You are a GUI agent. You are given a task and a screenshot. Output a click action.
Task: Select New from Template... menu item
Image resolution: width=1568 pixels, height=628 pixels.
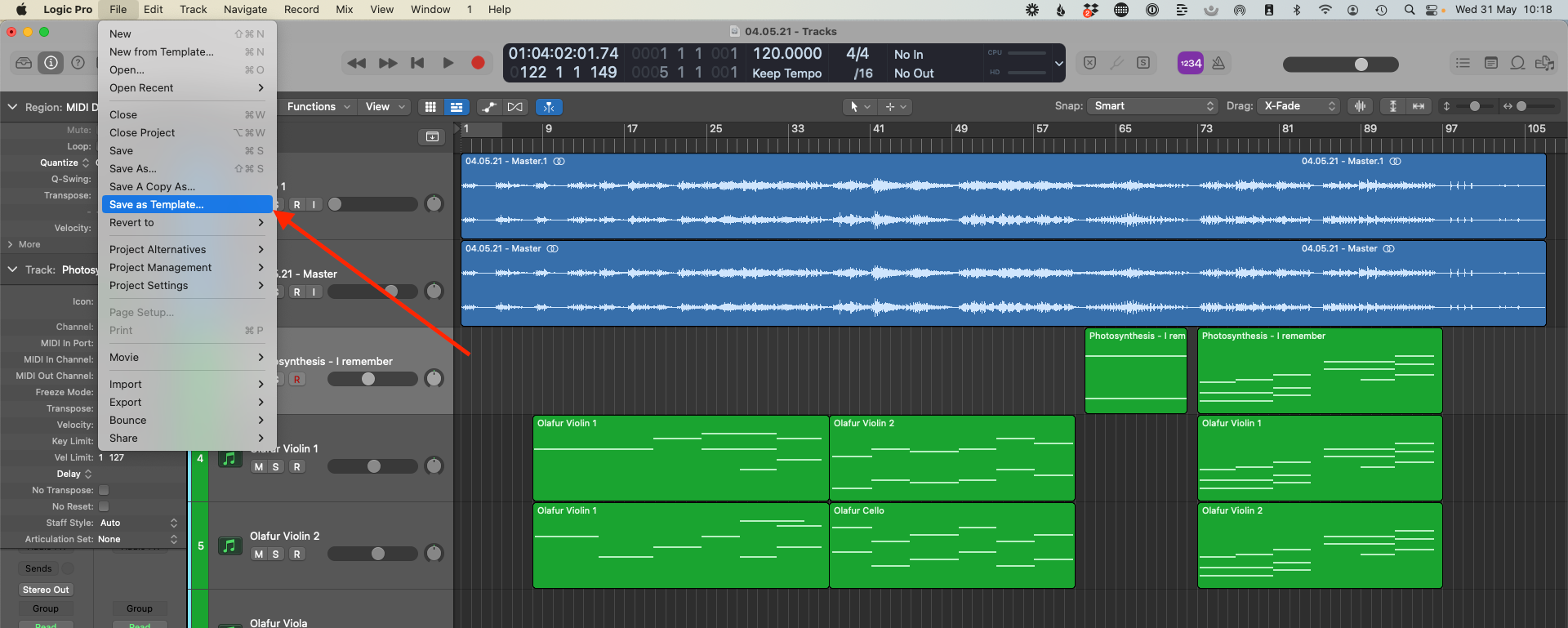tap(187, 52)
